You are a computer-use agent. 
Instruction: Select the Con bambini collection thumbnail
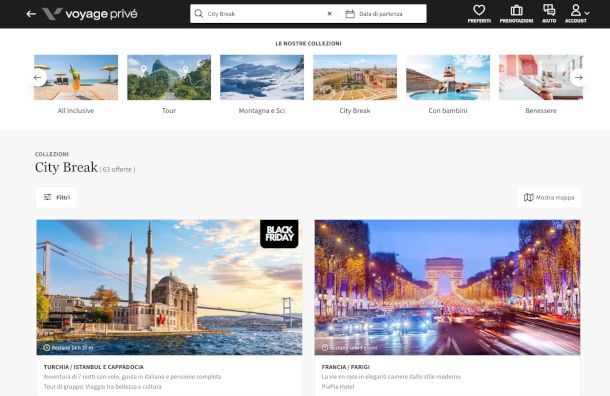448,77
